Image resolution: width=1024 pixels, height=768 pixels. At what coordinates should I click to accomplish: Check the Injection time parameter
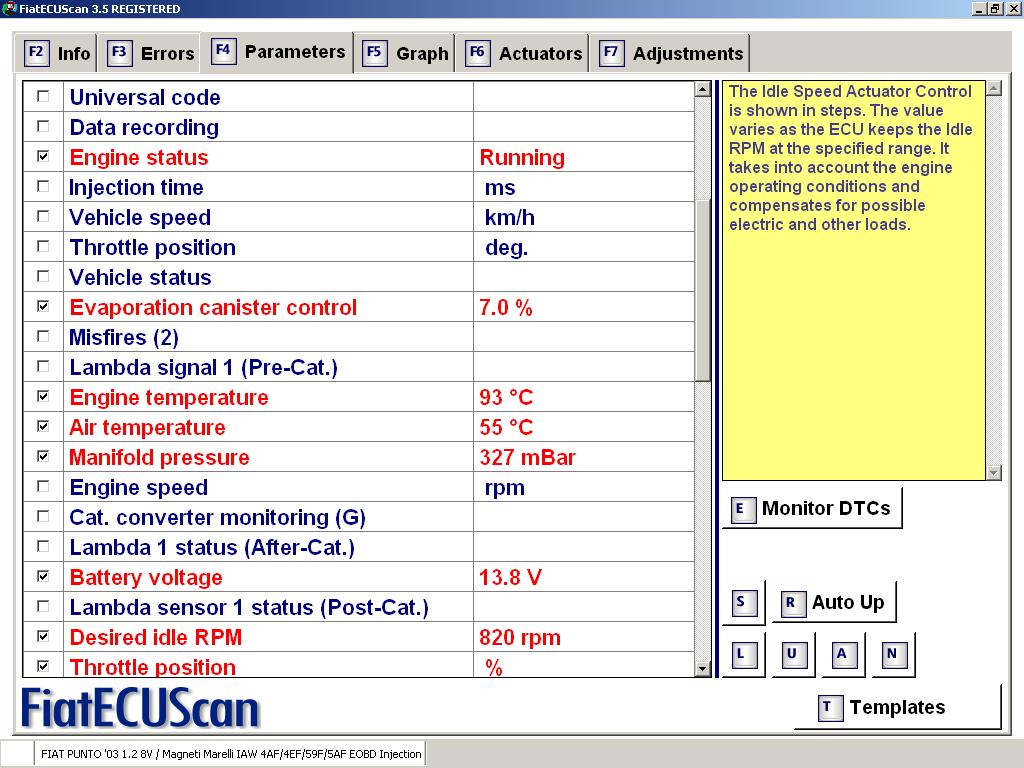[x=43, y=187]
